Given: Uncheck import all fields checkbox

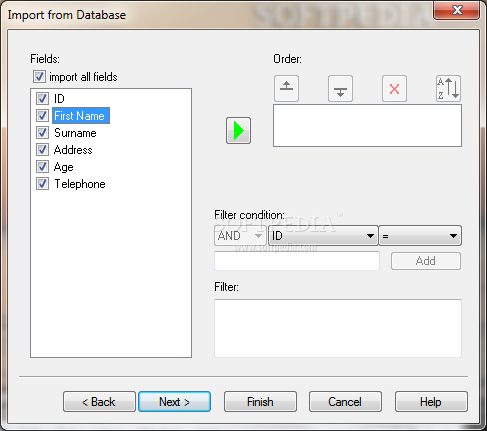Looking at the screenshot, I should click(x=39, y=77).
